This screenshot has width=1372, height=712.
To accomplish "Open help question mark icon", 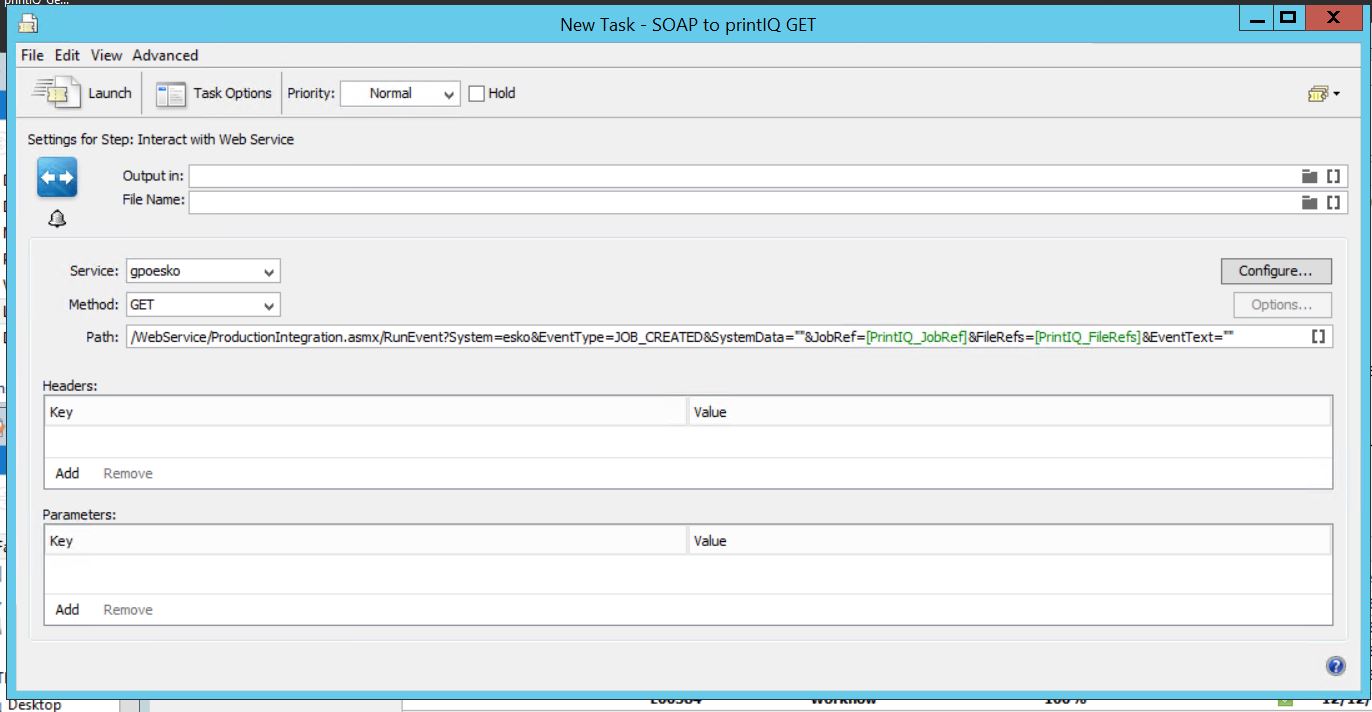I will (1335, 667).
